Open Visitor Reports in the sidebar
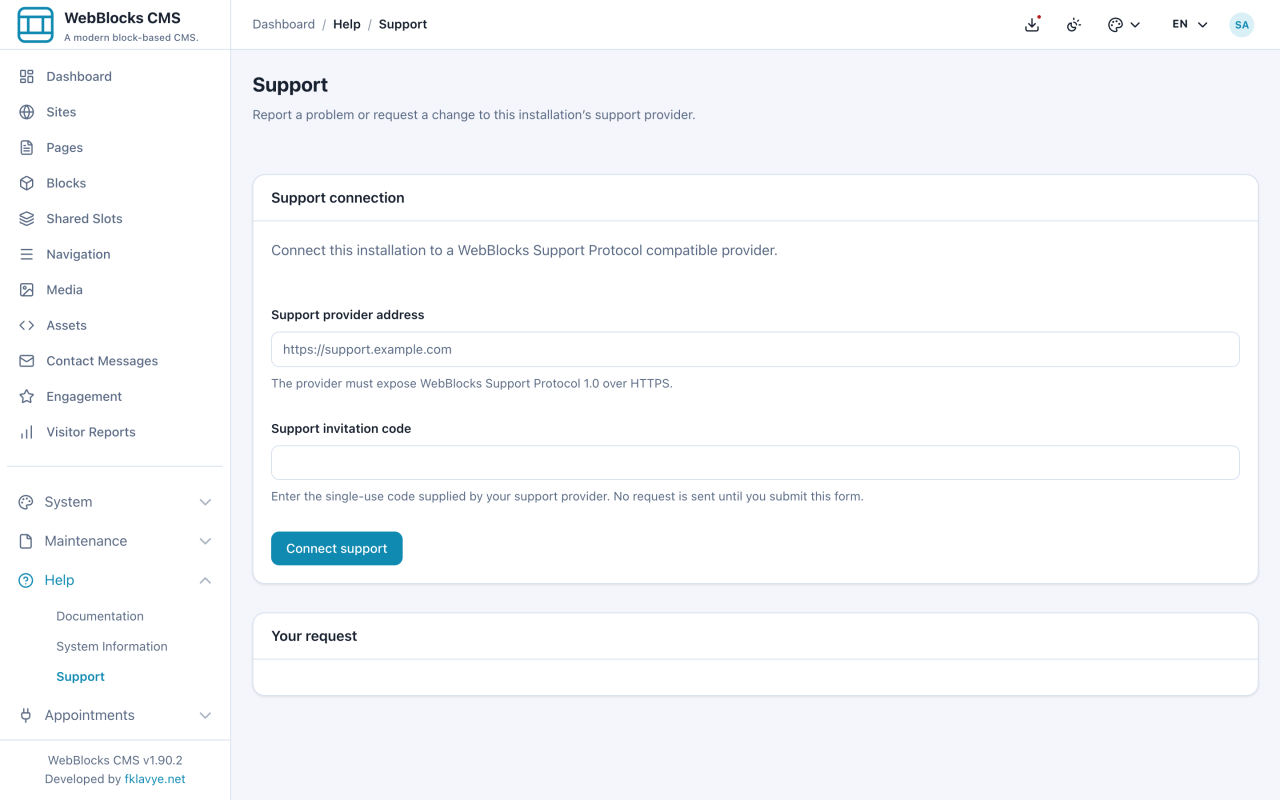 pos(115,432)
